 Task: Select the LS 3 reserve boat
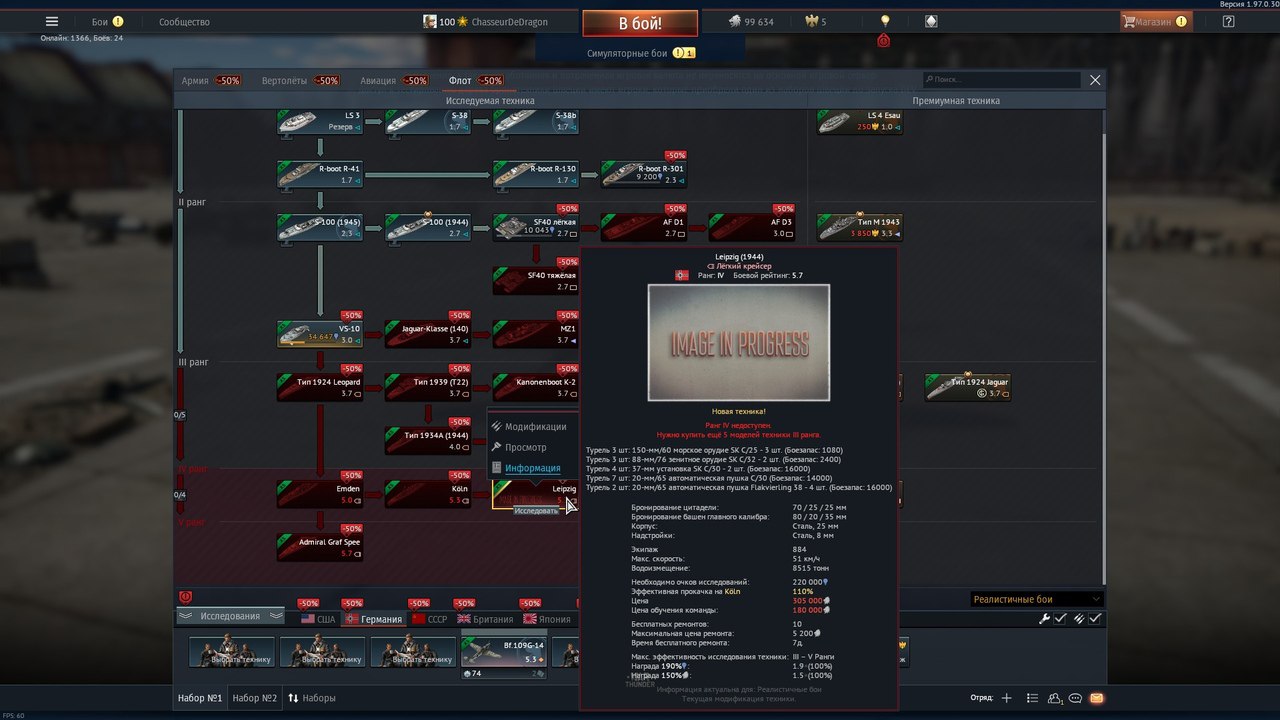coord(319,122)
